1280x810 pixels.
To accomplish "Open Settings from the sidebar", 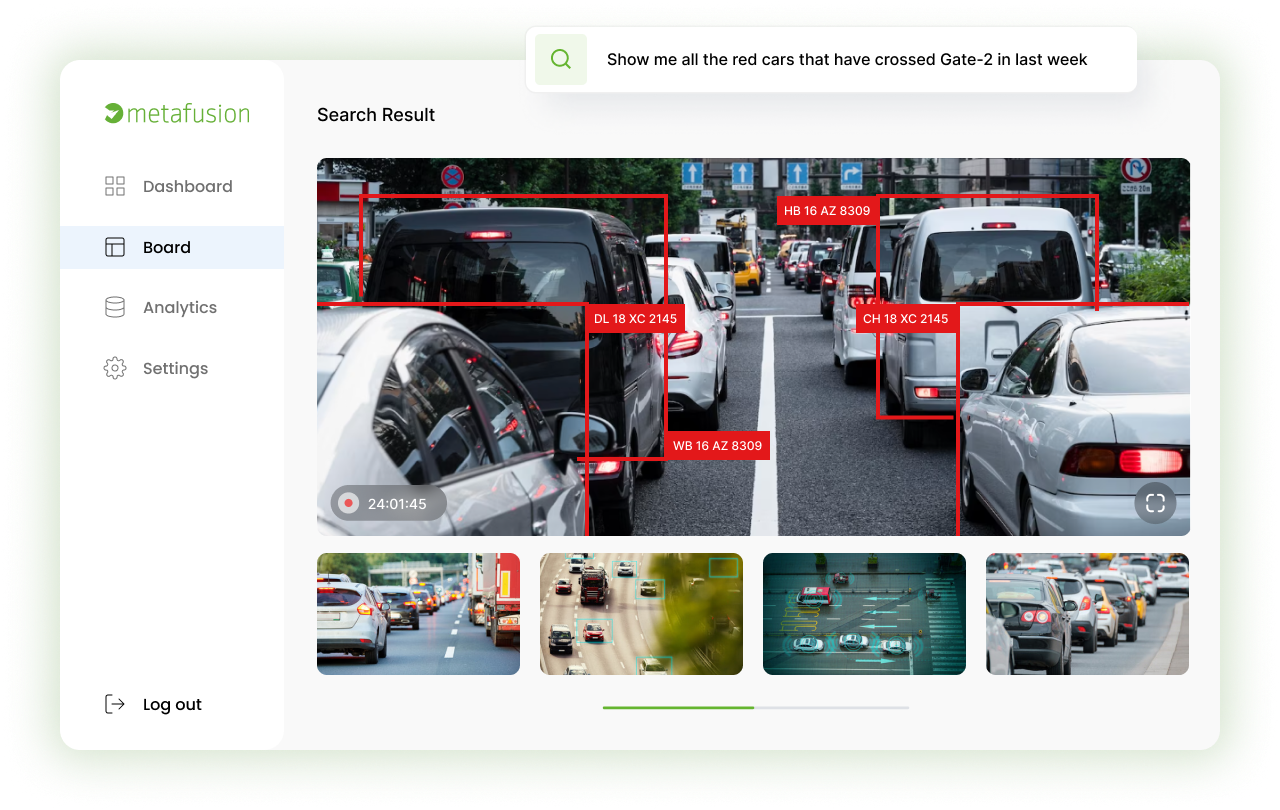I will click(x=175, y=368).
